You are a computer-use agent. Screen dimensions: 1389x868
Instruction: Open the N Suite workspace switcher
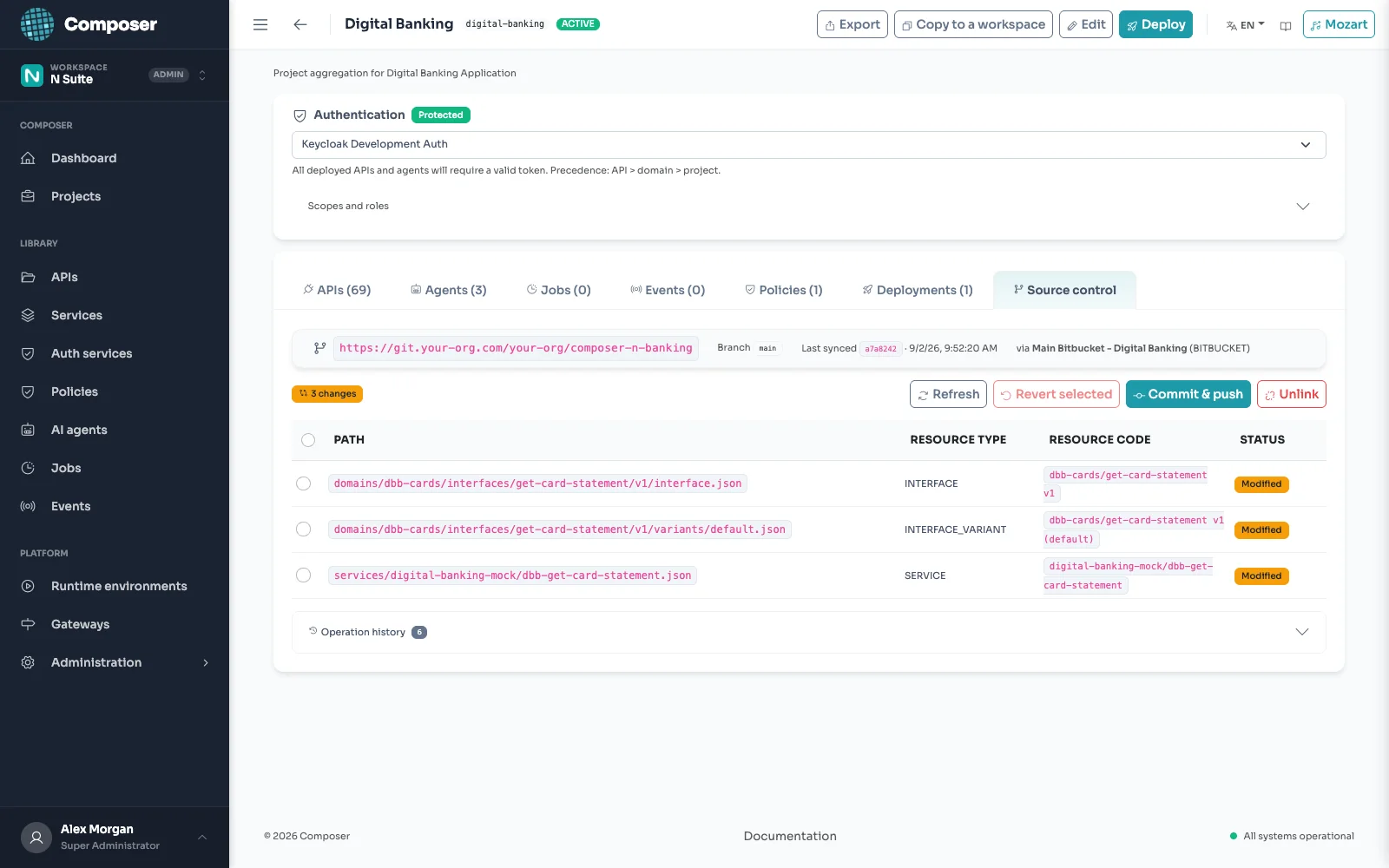coord(115,75)
